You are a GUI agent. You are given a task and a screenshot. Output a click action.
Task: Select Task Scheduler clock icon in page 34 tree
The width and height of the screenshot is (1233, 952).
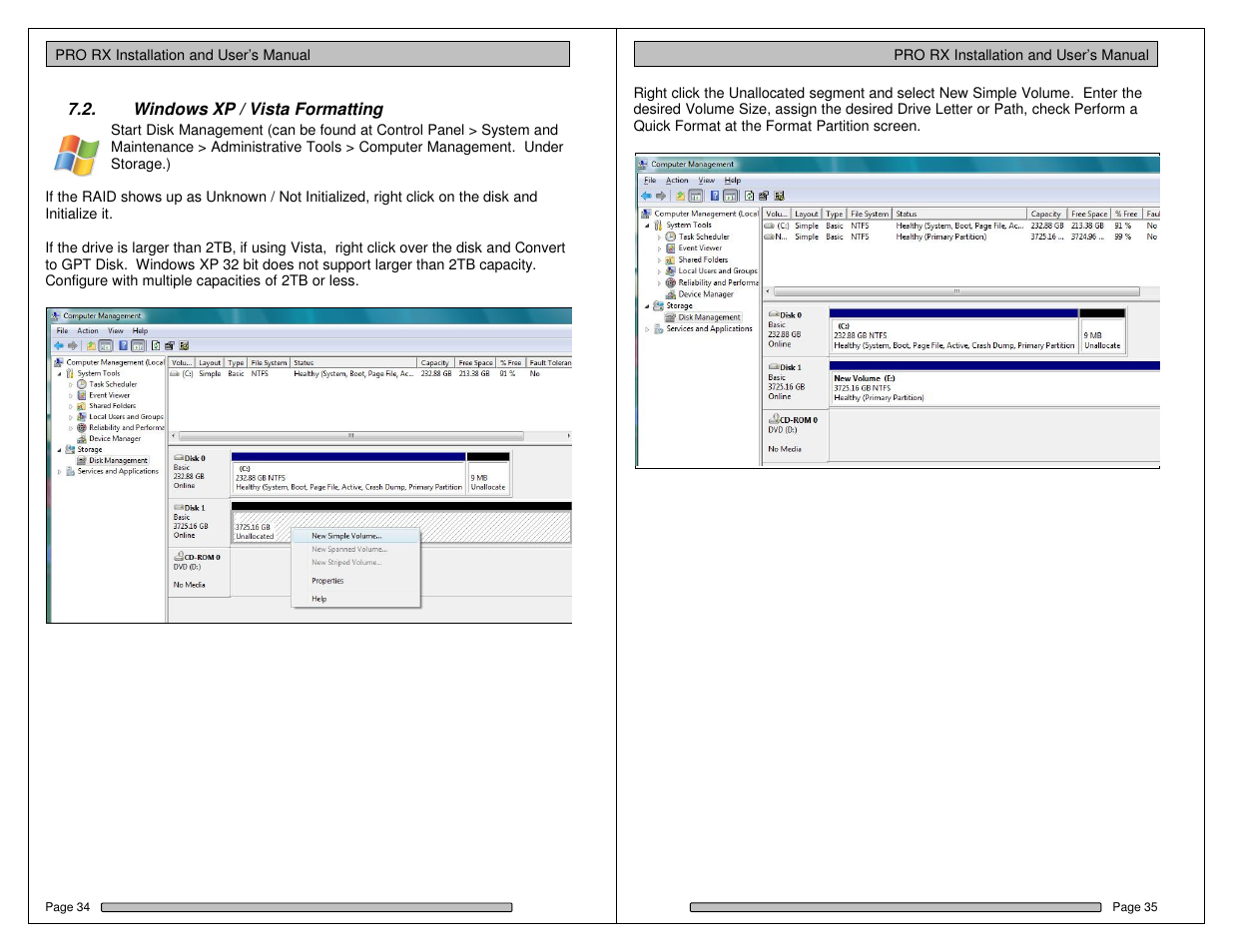point(82,384)
